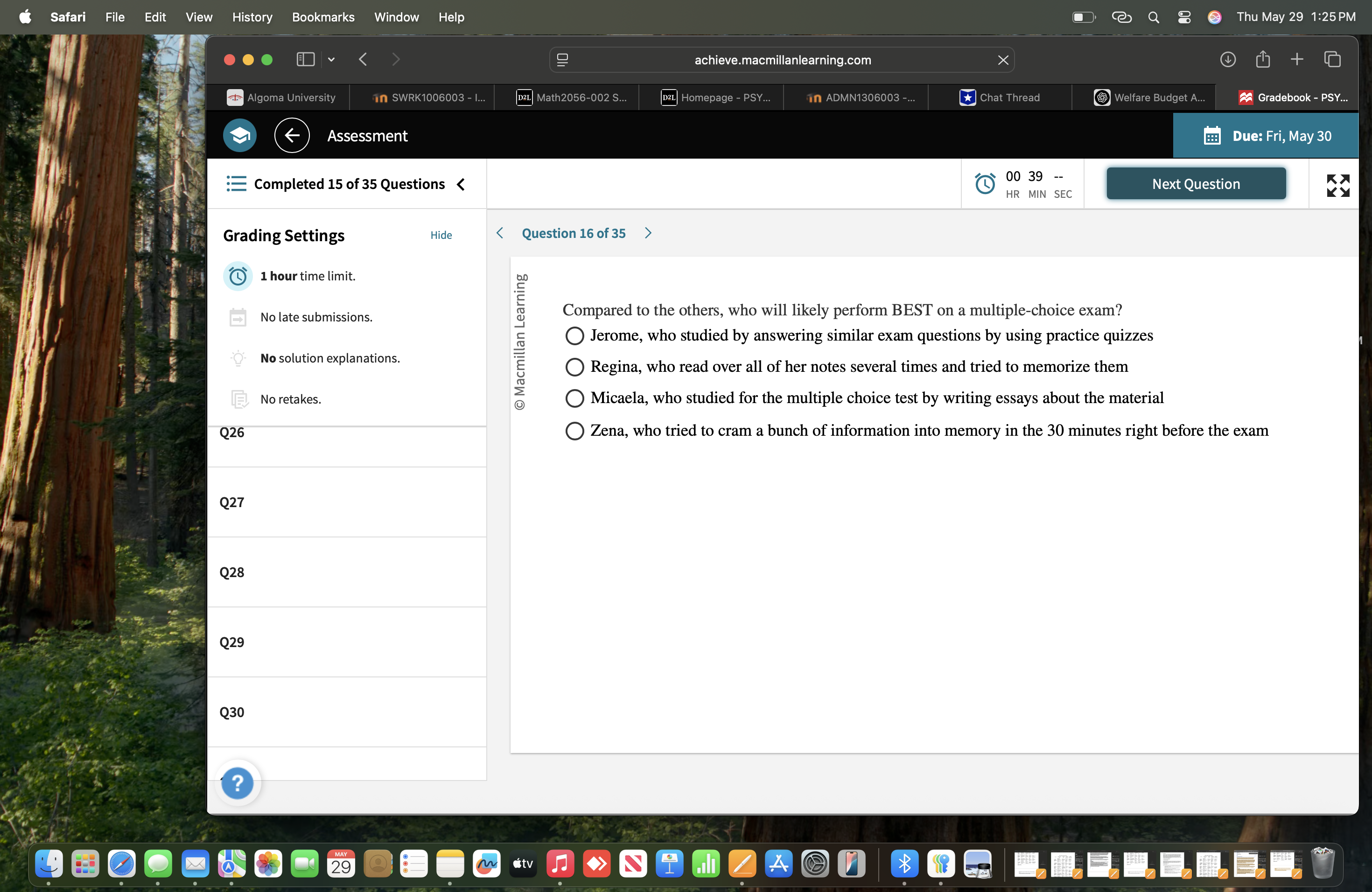Hide the Grading Settings panel
Screen dimensions: 1372x892
point(441,235)
